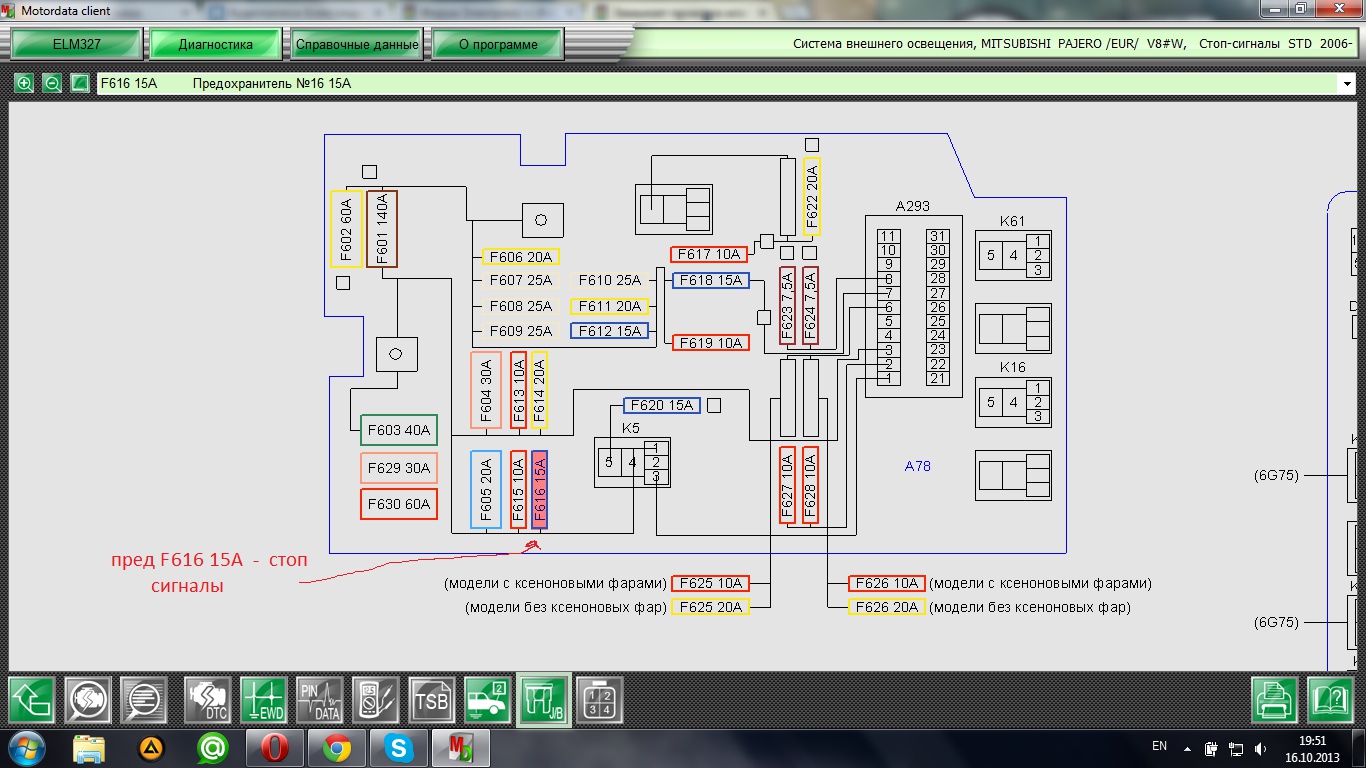1366x768 pixels.
Task: Click the multimeter measurement icon
Action: click(x=375, y=700)
